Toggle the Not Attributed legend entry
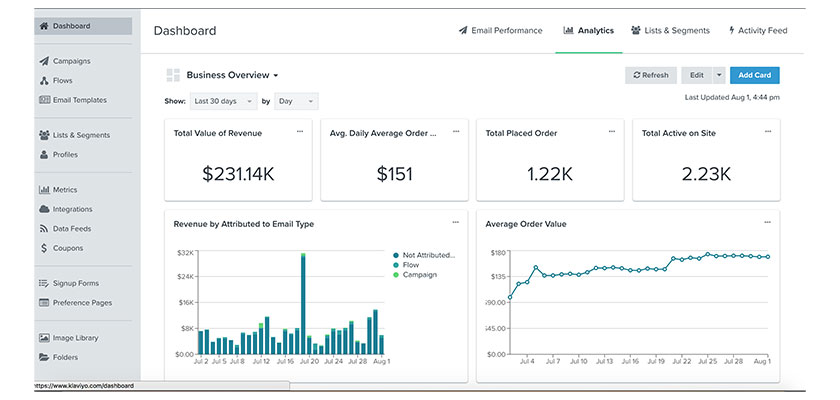 (428, 255)
